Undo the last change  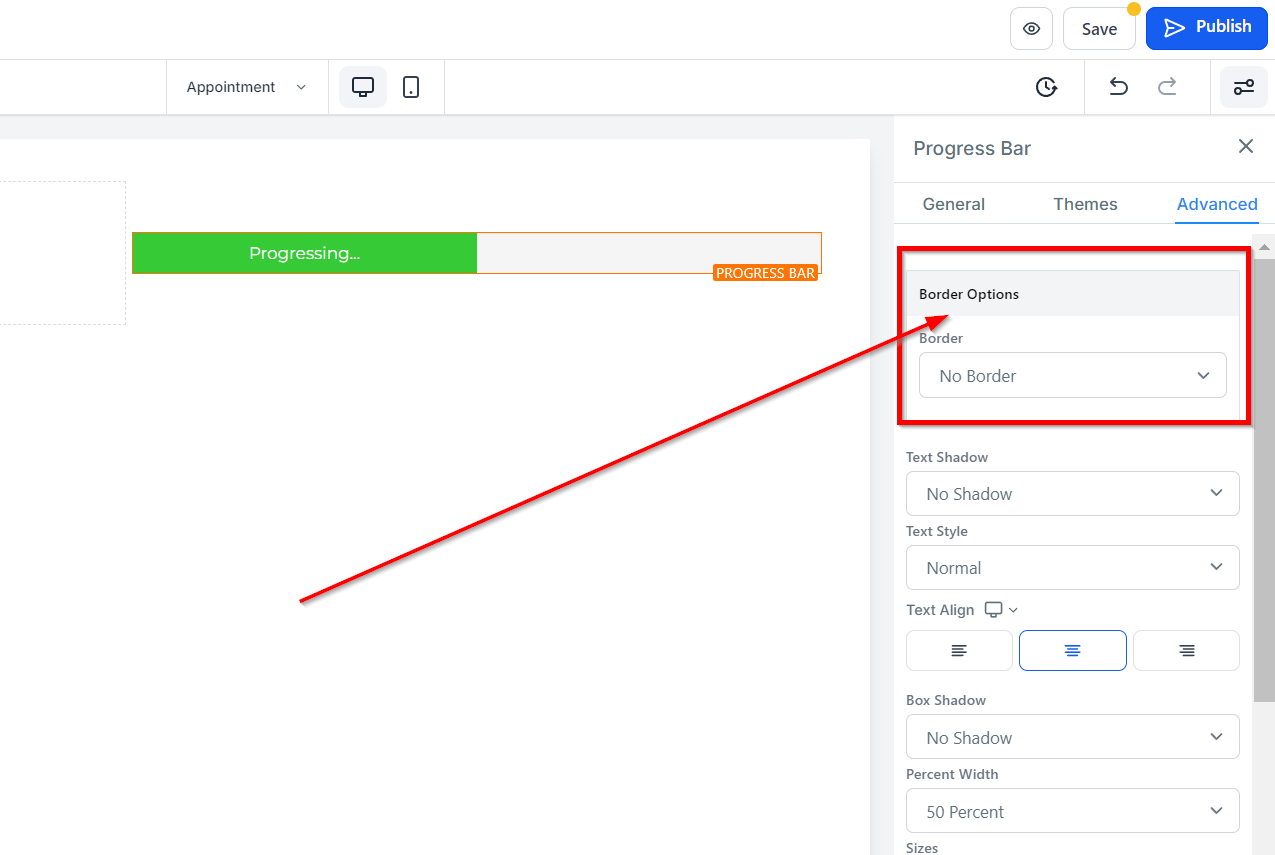tap(1119, 87)
